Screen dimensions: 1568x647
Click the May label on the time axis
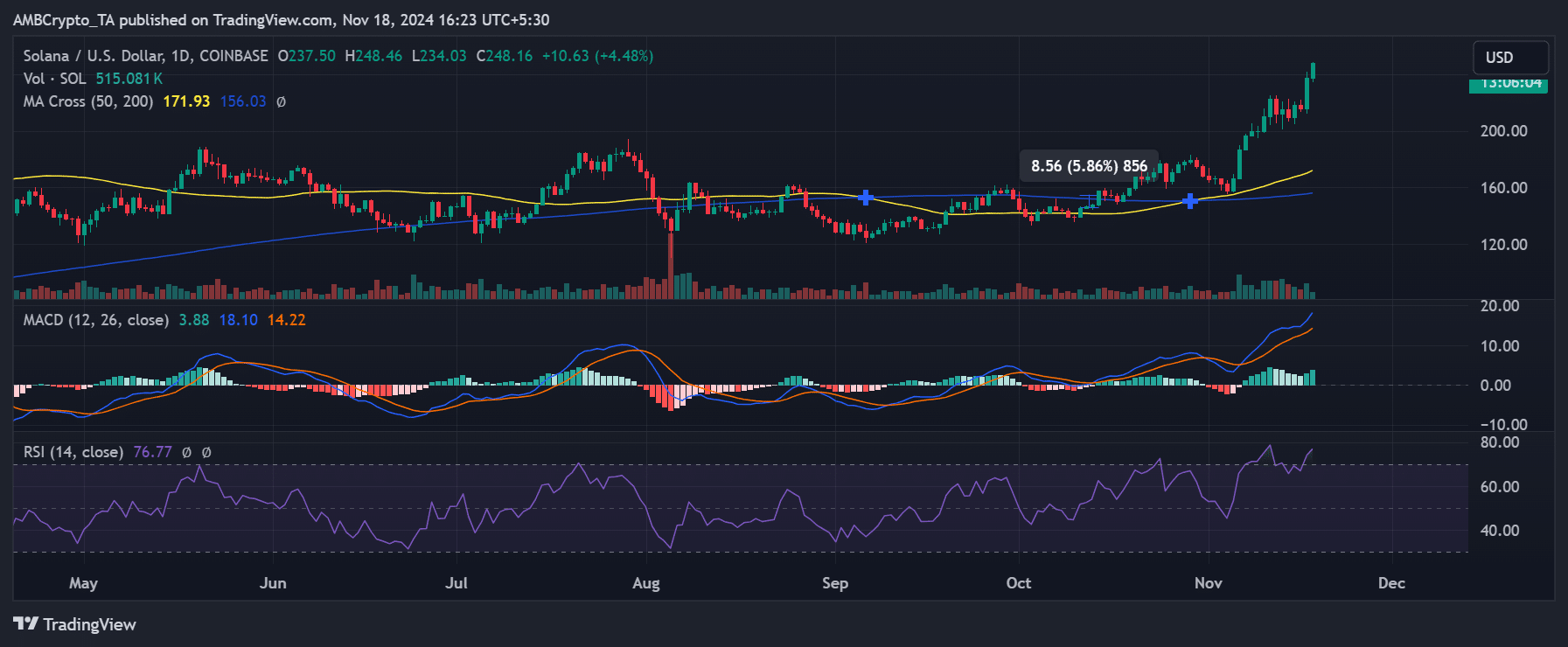coord(84,583)
